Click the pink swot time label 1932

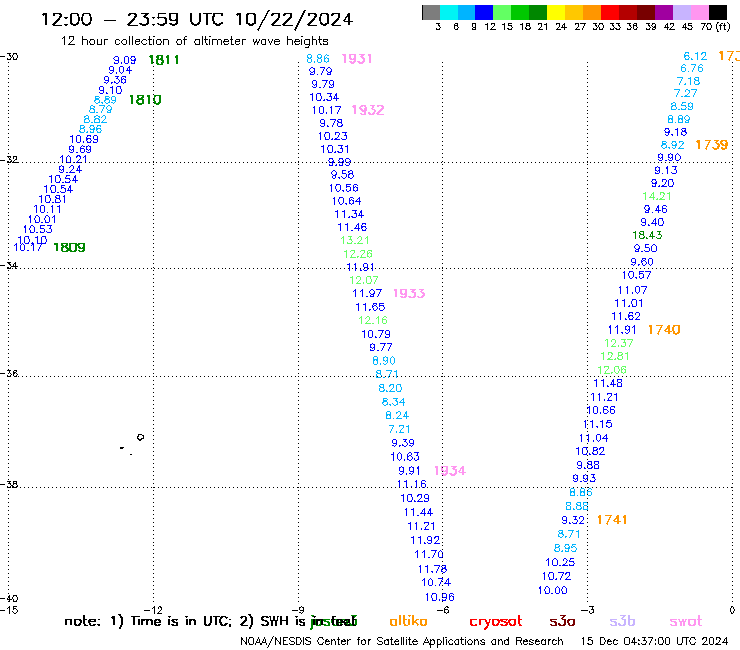[368, 110]
